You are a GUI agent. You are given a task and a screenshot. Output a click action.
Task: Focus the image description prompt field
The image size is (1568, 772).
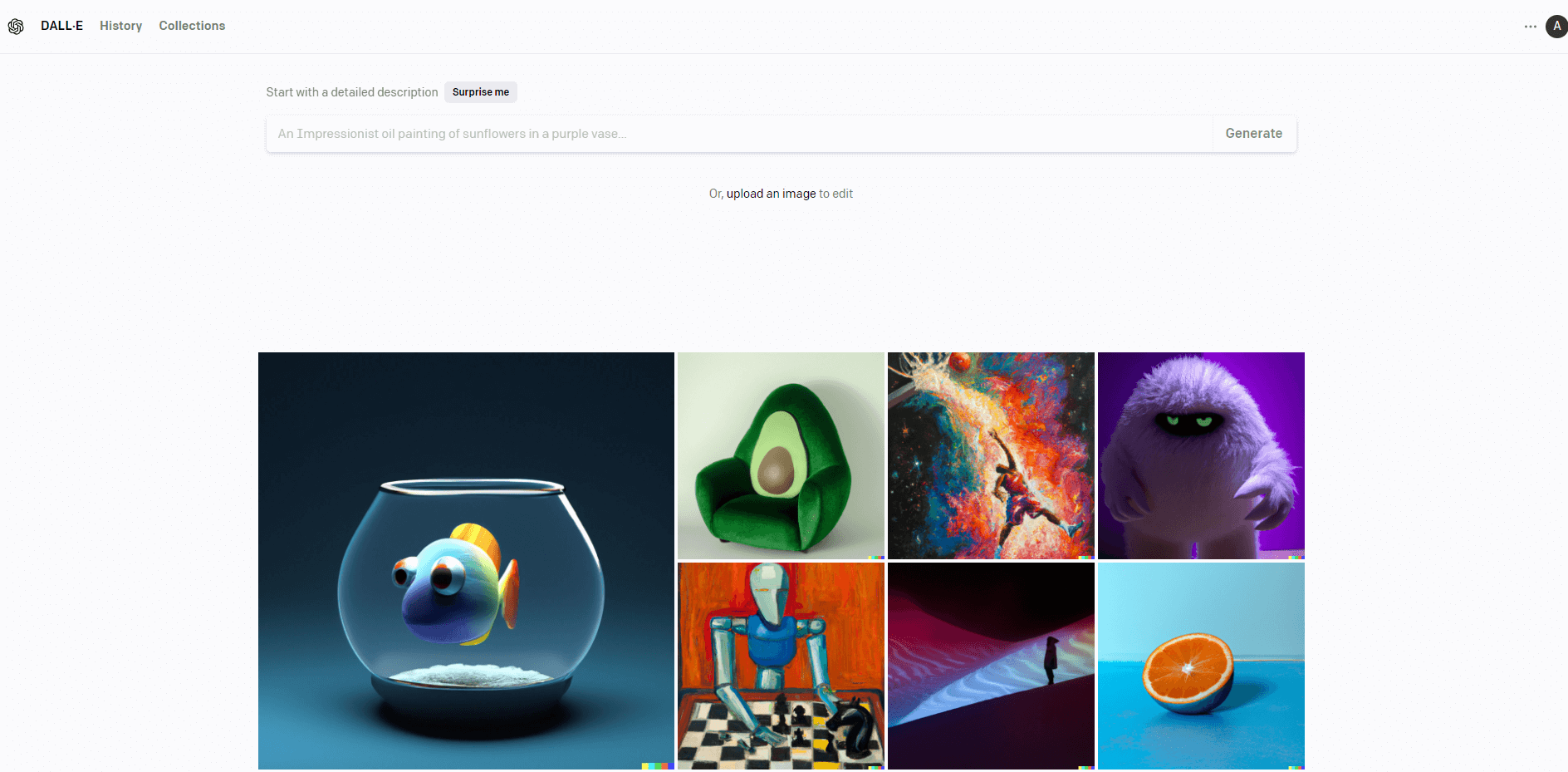click(x=739, y=134)
